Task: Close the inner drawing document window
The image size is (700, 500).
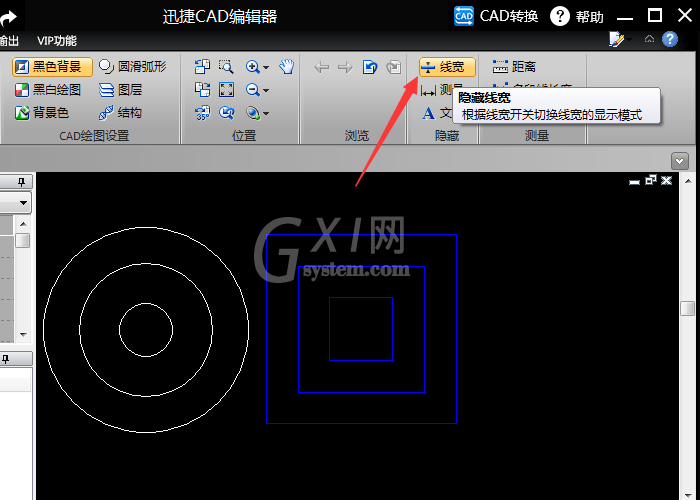Action: tap(667, 180)
